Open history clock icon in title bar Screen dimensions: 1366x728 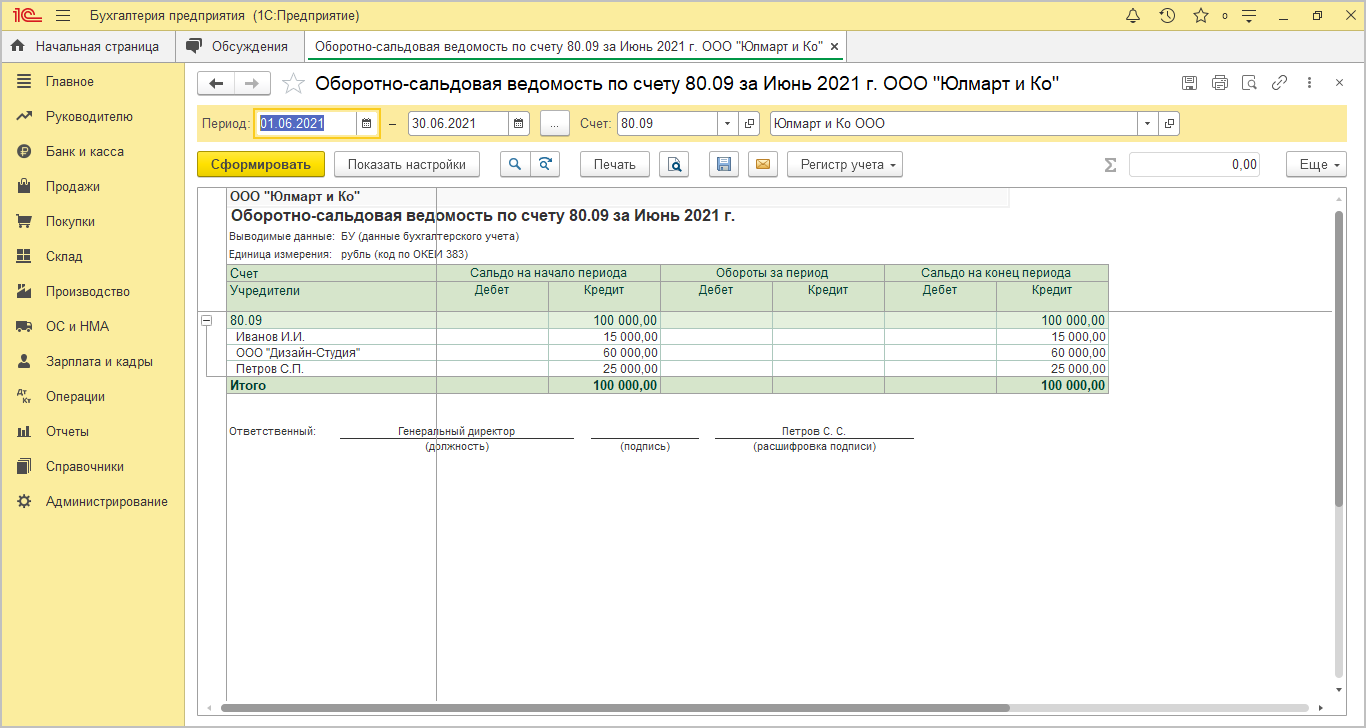[1167, 16]
